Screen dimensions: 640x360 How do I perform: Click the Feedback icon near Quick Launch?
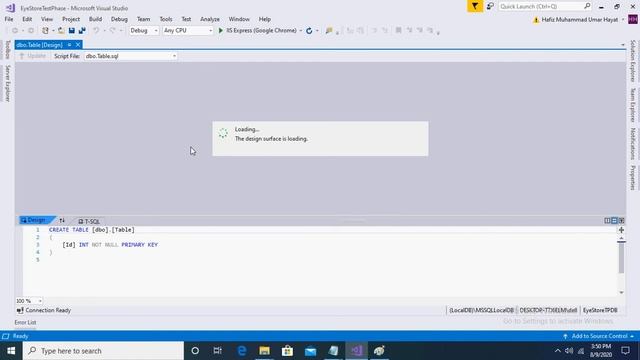point(490,6)
